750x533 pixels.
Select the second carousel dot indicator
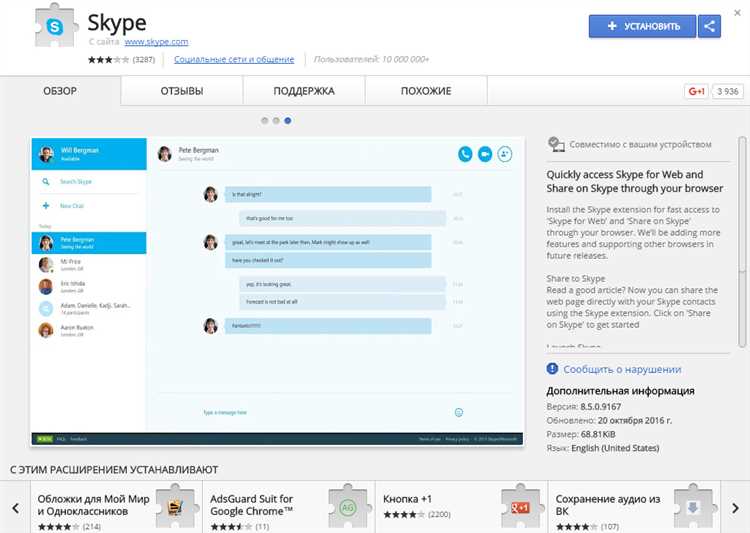tap(277, 120)
